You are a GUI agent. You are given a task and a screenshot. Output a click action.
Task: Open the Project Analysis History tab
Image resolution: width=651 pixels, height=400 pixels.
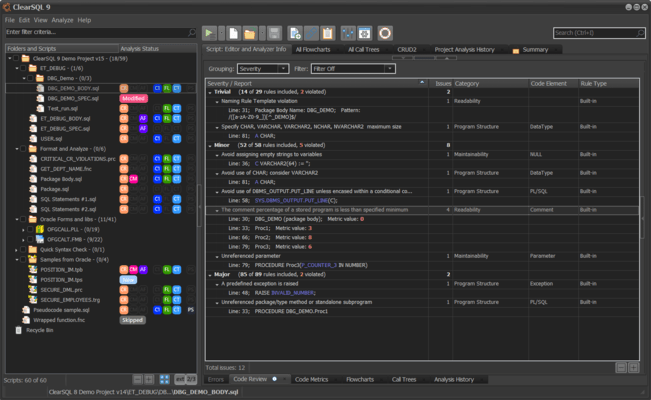click(x=464, y=48)
